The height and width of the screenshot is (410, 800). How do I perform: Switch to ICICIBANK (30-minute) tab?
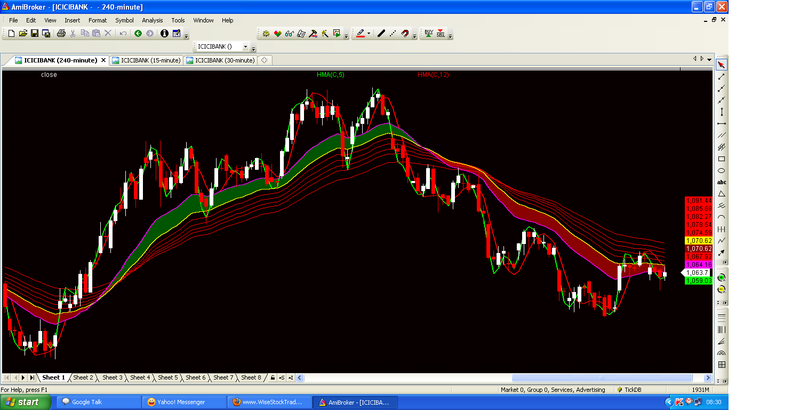click(x=220, y=60)
